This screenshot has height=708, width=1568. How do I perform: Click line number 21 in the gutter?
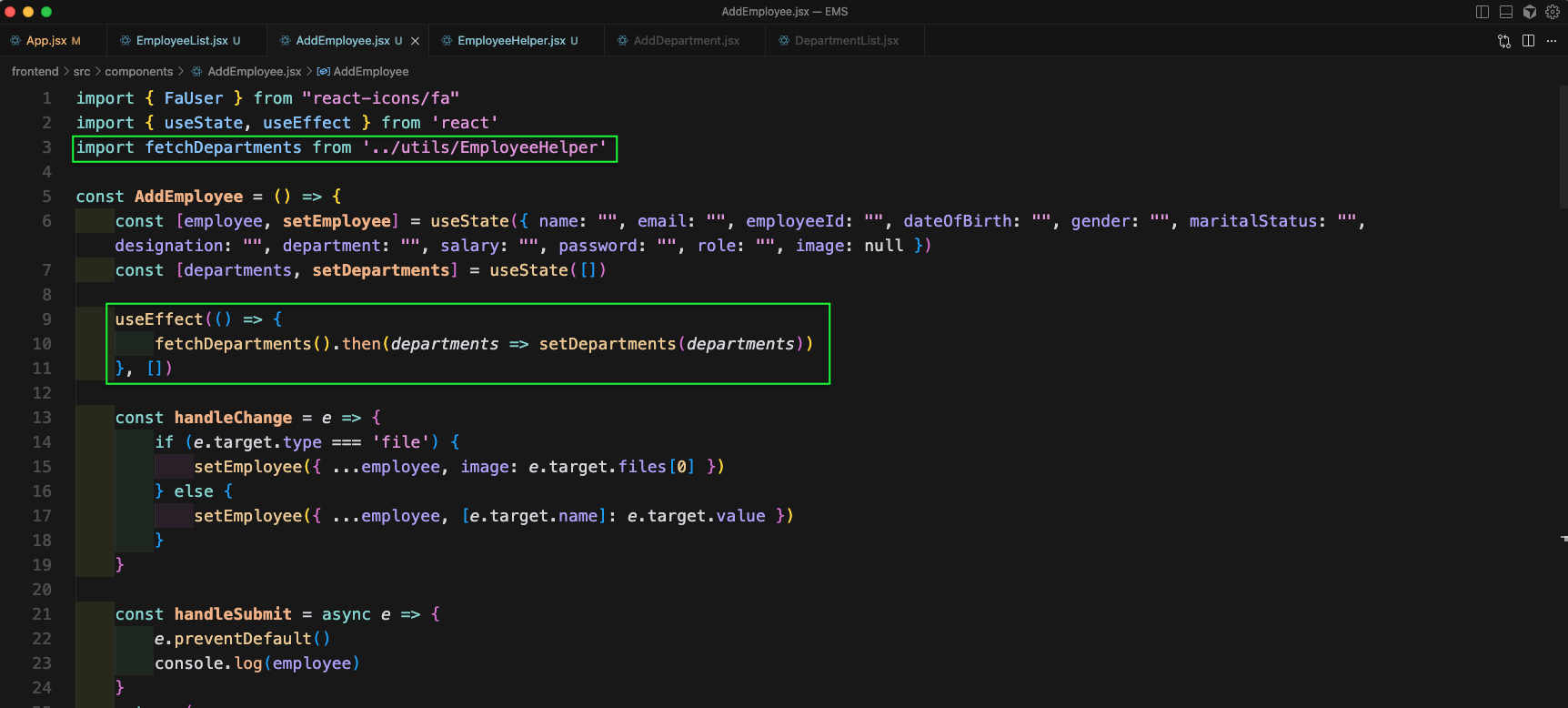[42, 614]
